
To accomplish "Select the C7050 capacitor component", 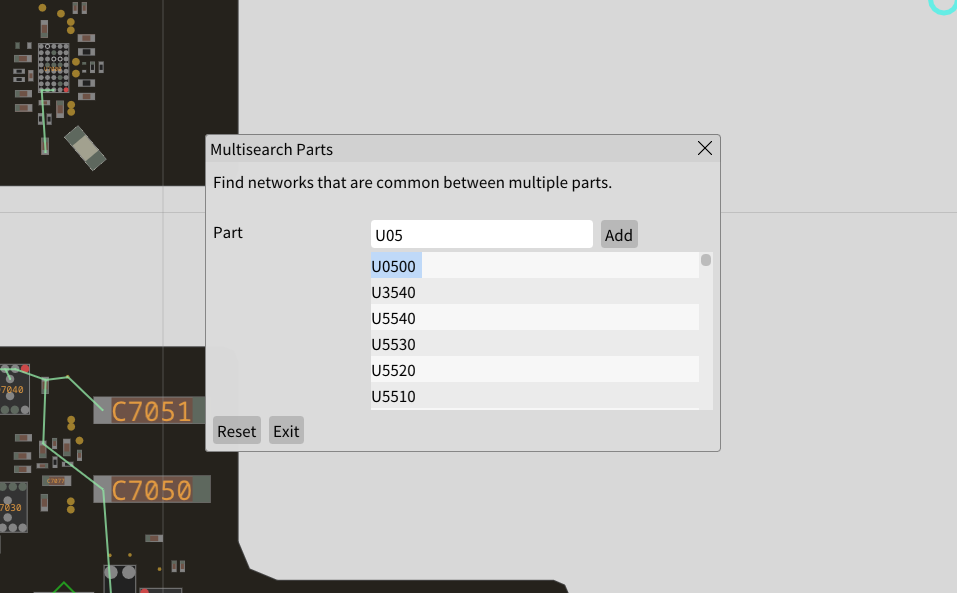I will 152,490.
